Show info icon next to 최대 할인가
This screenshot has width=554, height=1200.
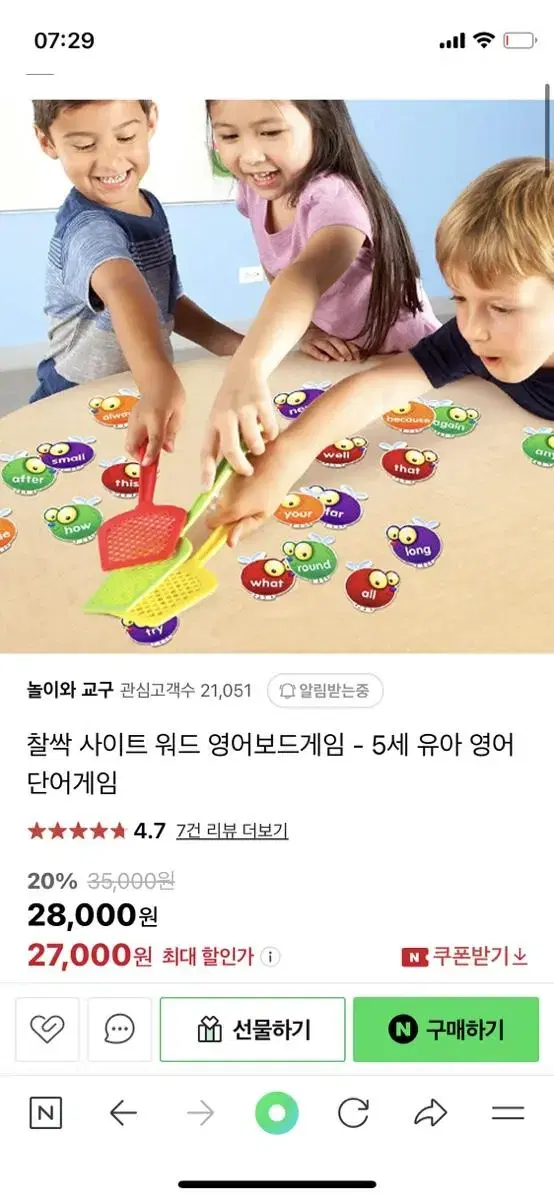coord(271,957)
